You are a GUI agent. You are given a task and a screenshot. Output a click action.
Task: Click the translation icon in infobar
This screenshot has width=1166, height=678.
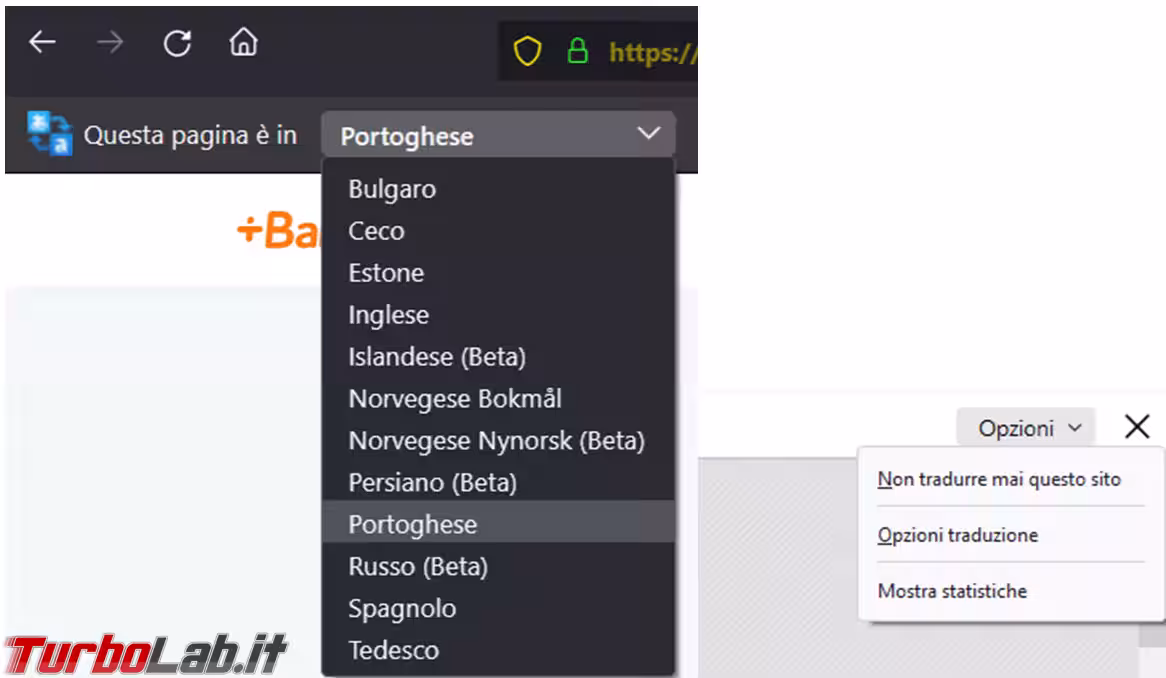click(50, 135)
